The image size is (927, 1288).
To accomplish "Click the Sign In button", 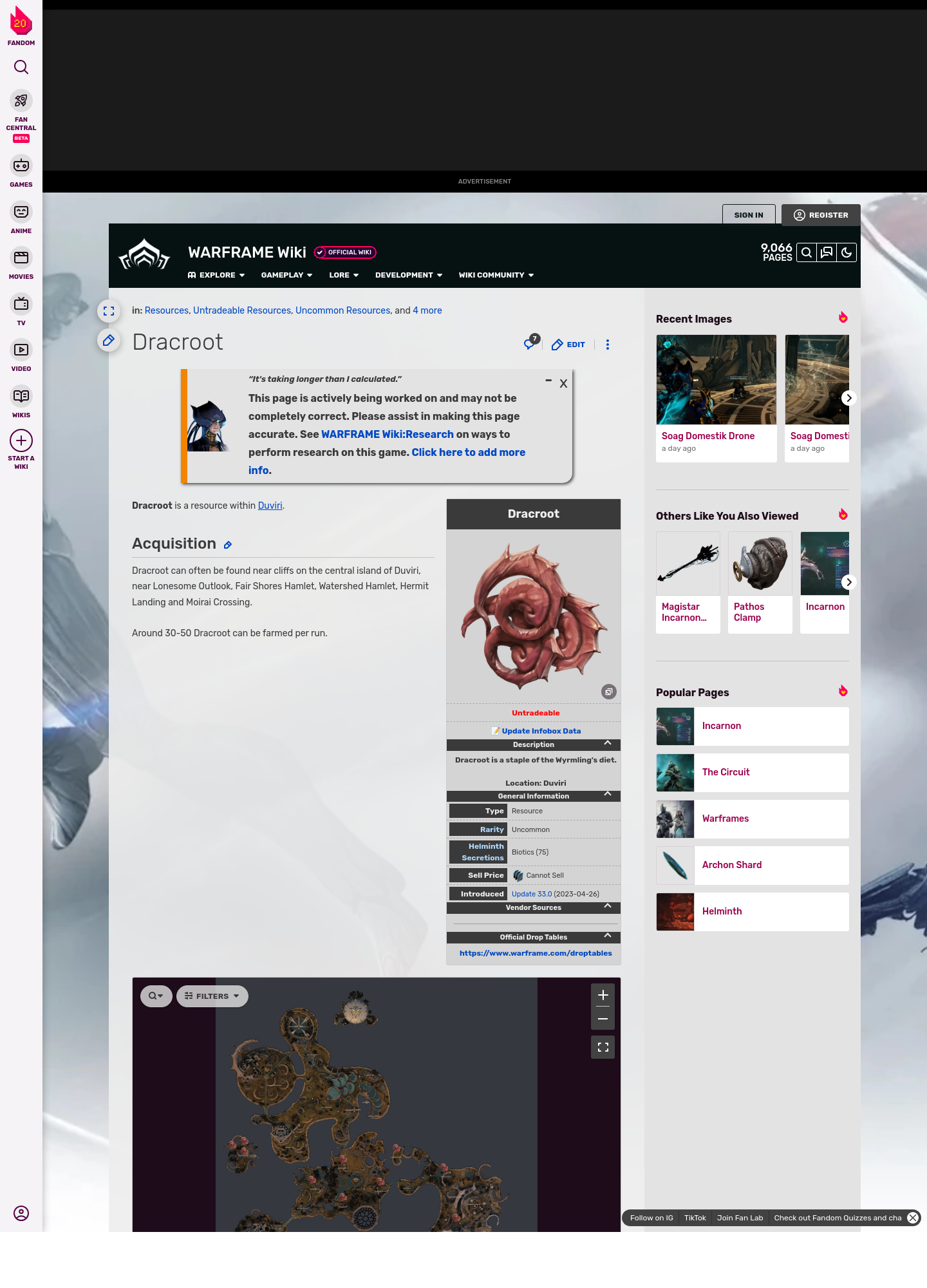I will [x=749, y=215].
